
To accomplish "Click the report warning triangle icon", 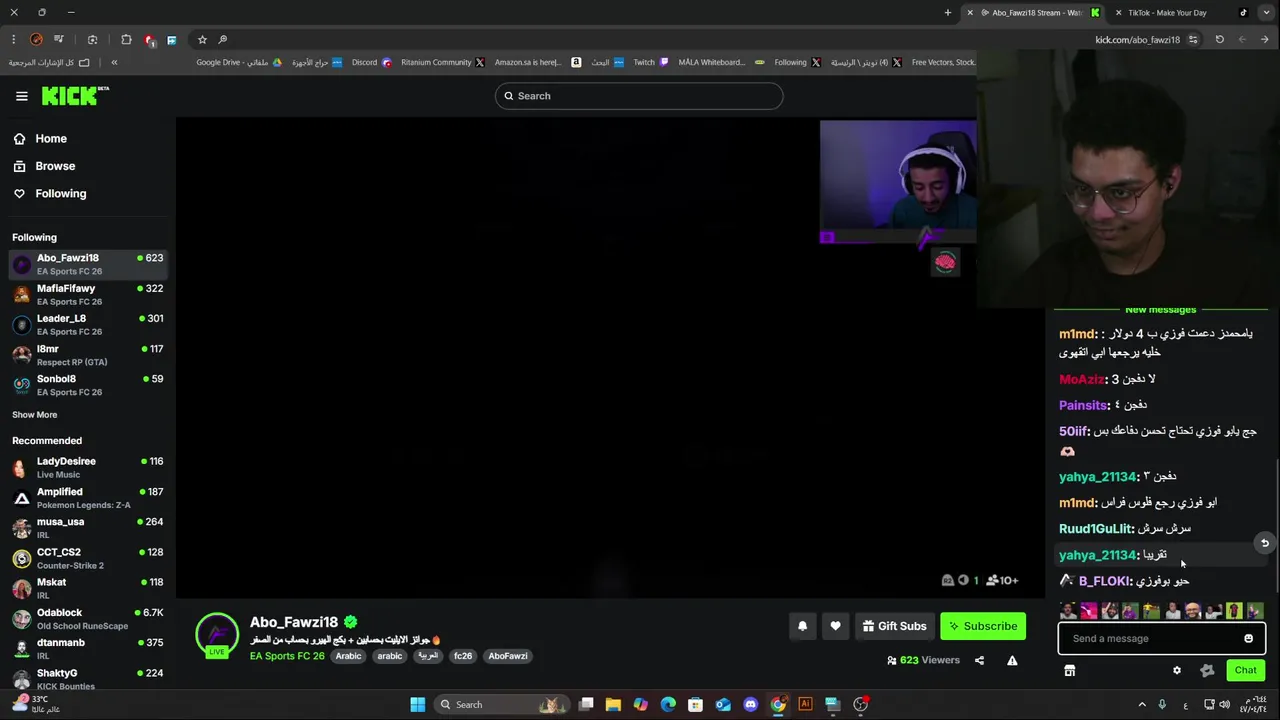I will [1012, 660].
